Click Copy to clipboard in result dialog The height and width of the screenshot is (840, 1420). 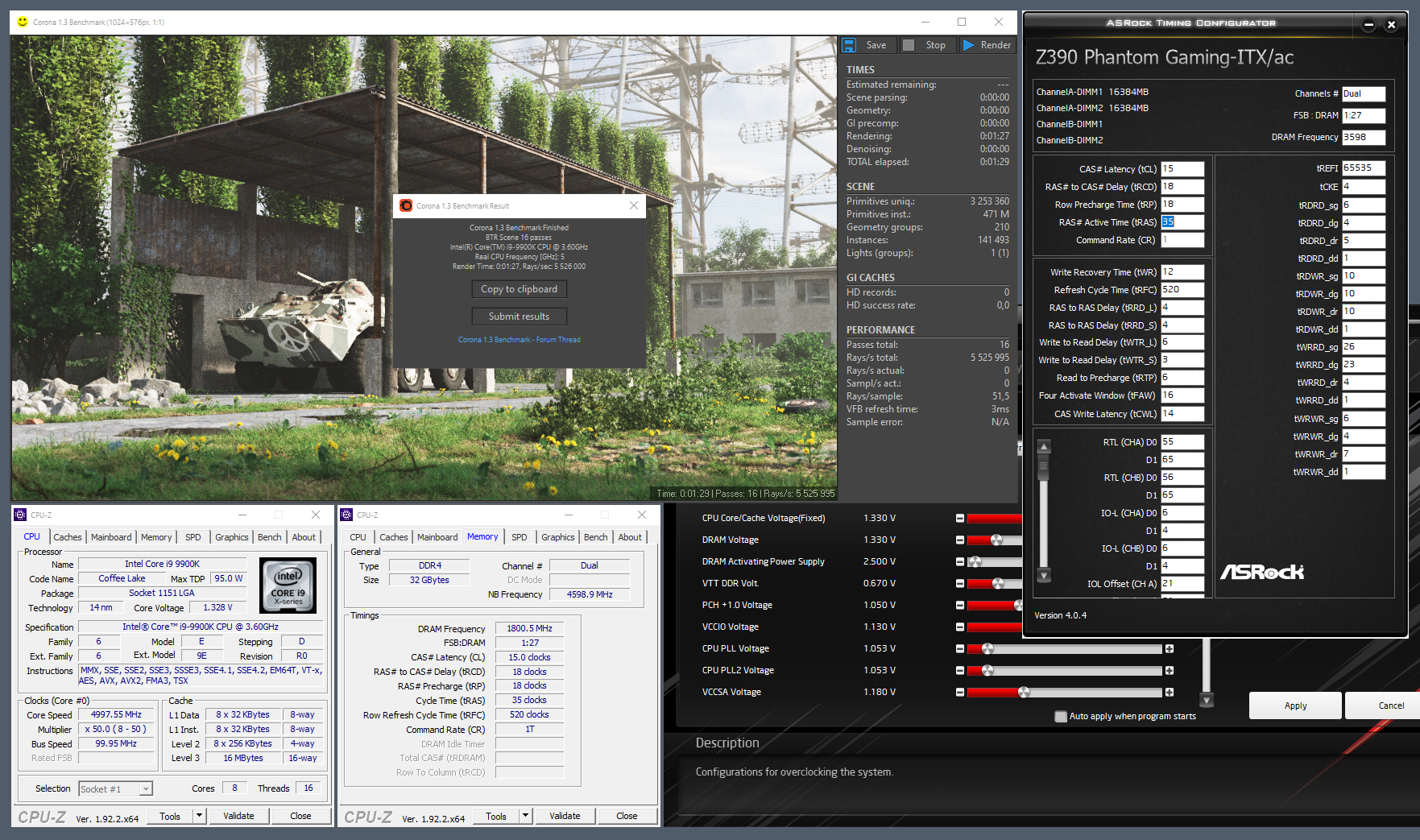[519, 289]
